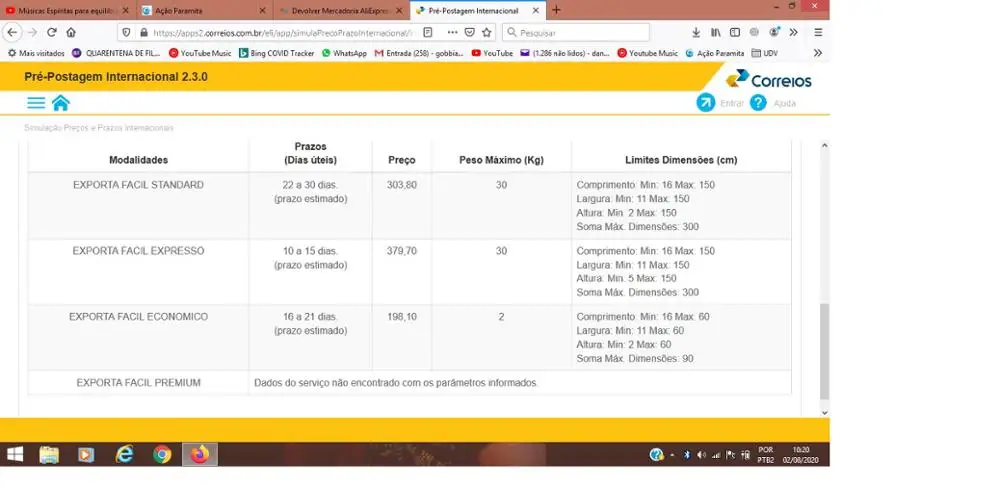Toggle reader view in the address bar
1000x487 pixels.
427,33
